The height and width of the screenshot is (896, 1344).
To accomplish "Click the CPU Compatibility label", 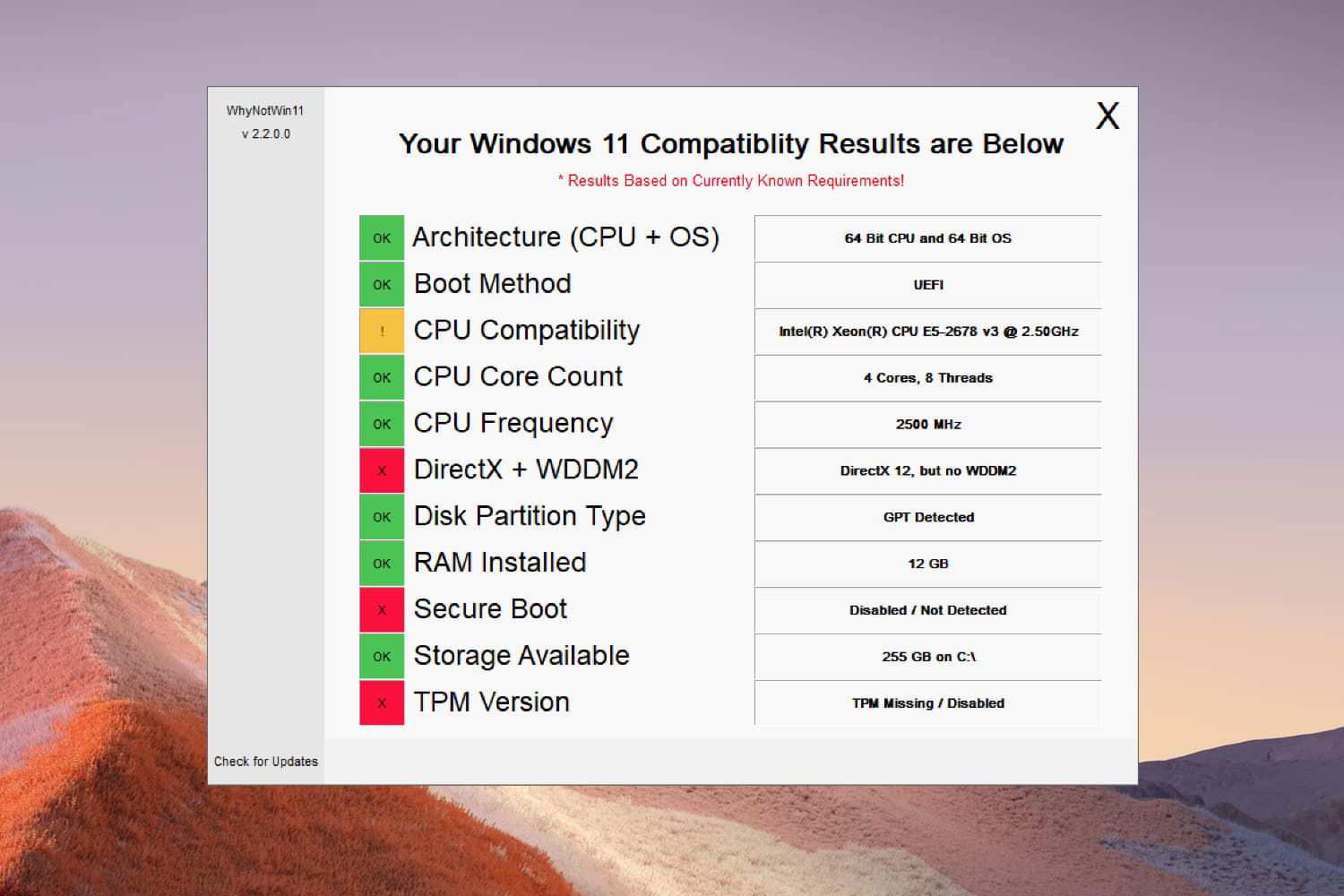I will 527,331.
